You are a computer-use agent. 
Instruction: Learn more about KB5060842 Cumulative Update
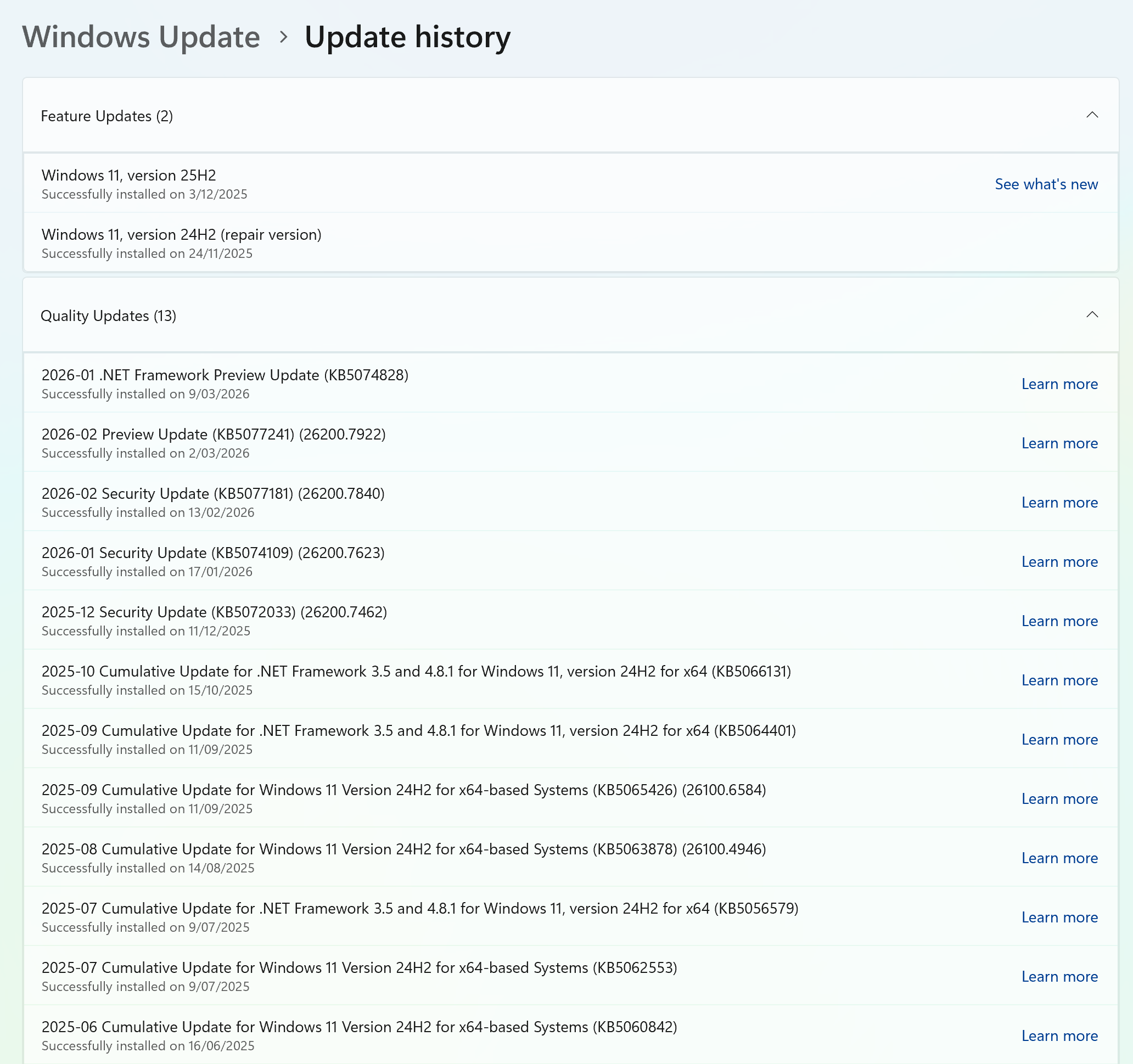pos(1059,1035)
